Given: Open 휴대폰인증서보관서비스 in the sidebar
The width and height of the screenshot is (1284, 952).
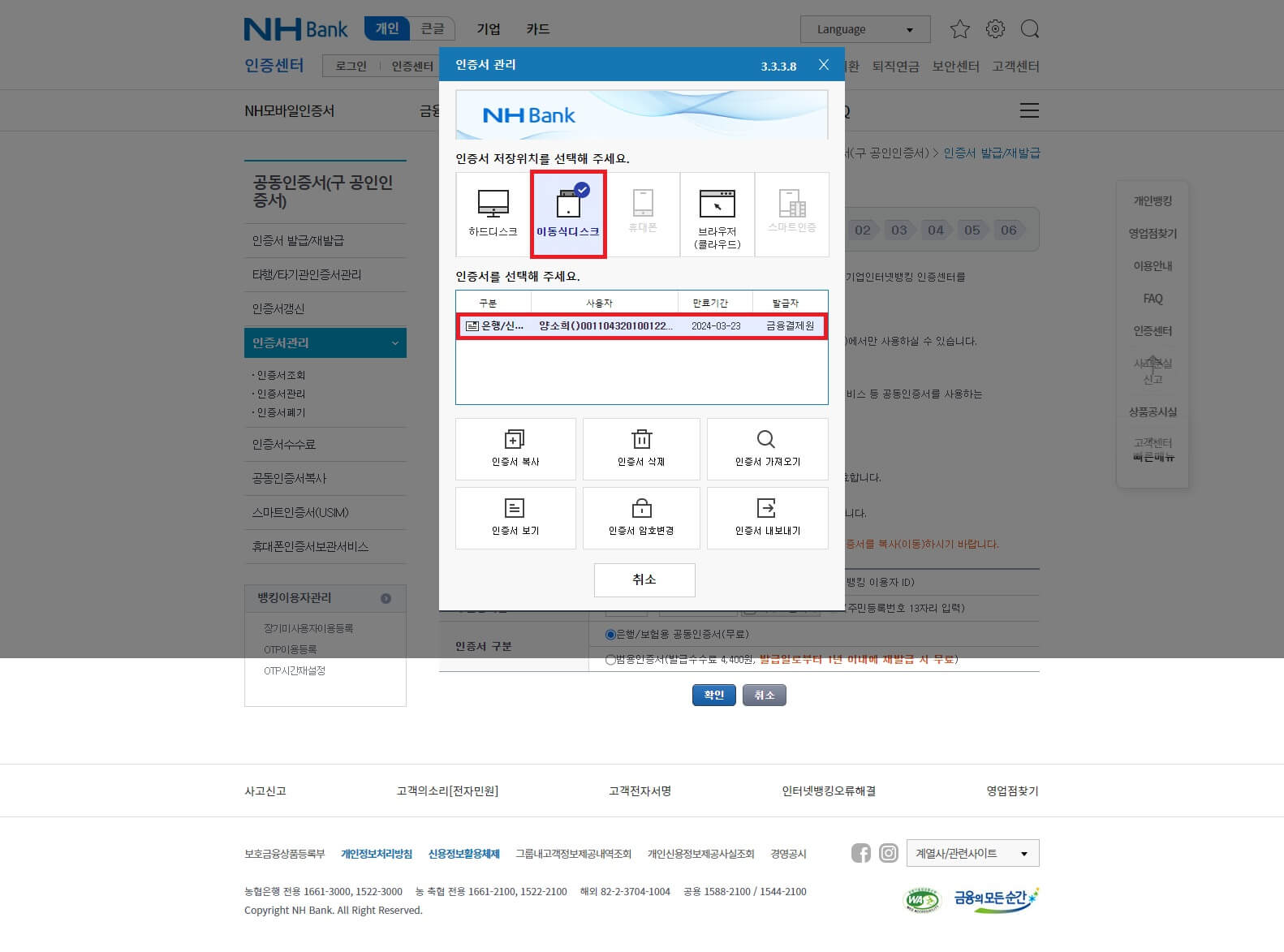Looking at the screenshot, I should [x=310, y=547].
